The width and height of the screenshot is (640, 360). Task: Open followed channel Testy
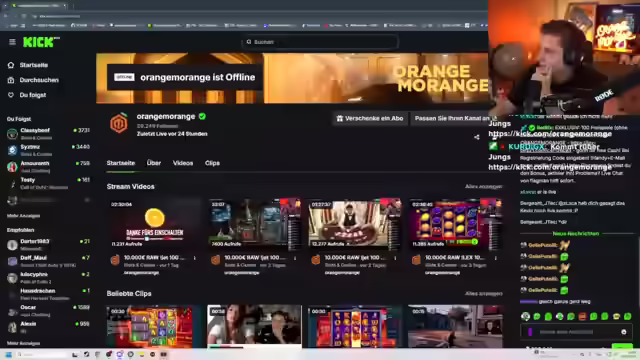(x=48, y=183)
